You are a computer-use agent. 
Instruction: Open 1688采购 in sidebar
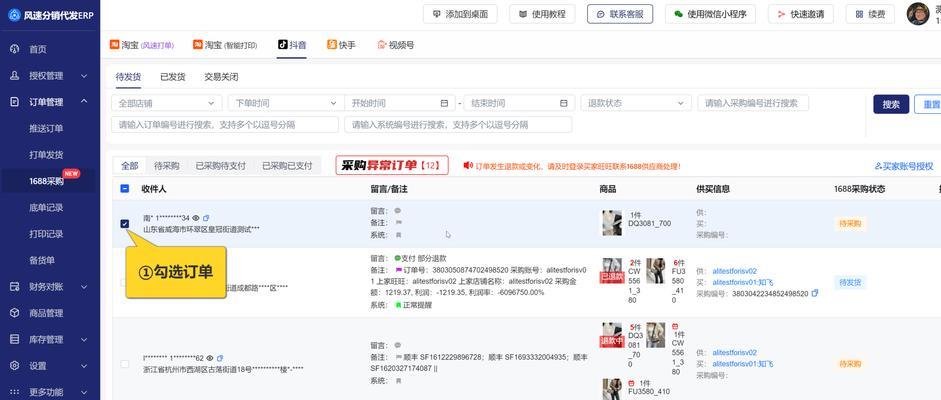pyautogui.click(x=46, y=181)
